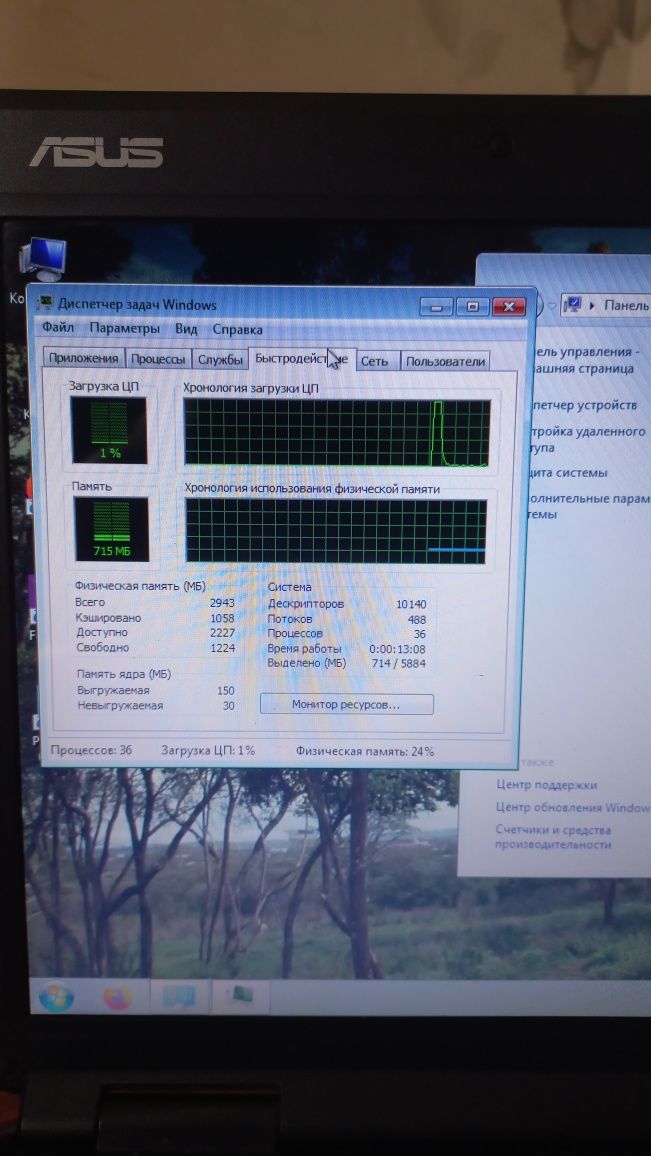
Task: Click the Выделено value 714 / 5884
Action: tap(397, 664)
